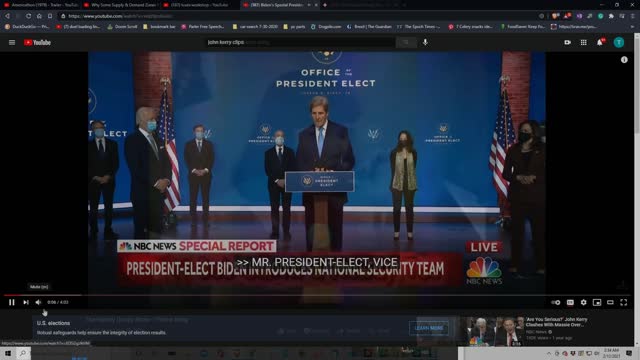Enable theater mode view

(x=610, y=302)
